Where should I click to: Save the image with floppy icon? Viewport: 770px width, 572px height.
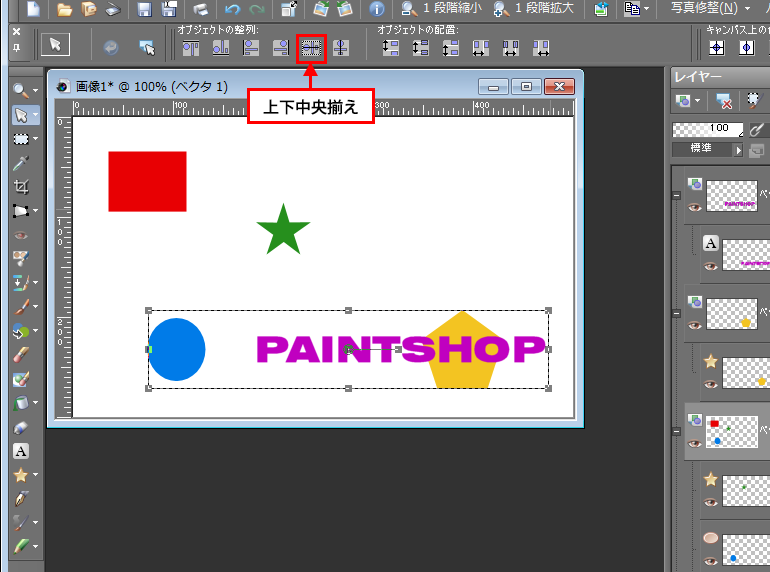point(144,9)
